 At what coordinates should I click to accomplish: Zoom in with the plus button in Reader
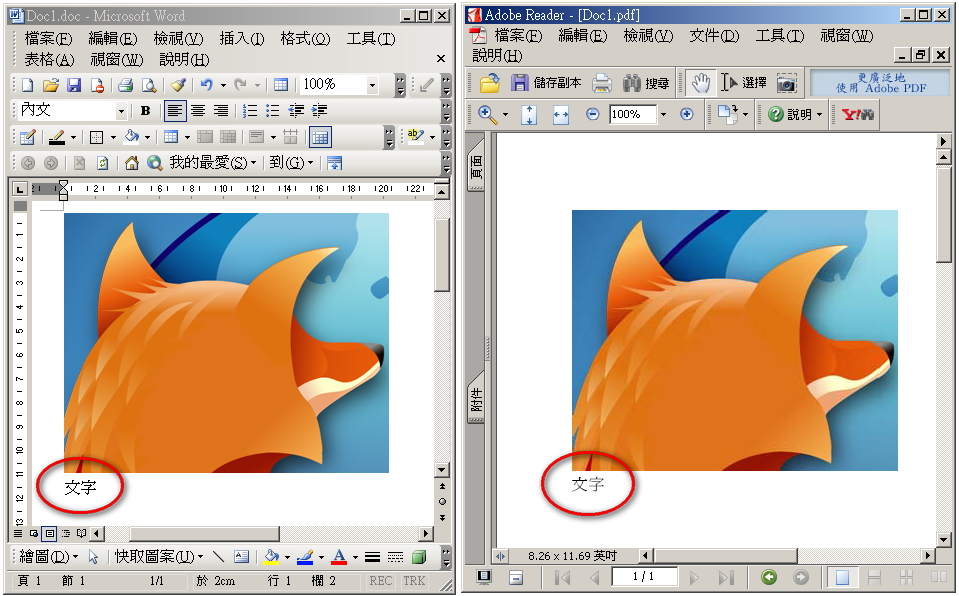tap(687, 114)
